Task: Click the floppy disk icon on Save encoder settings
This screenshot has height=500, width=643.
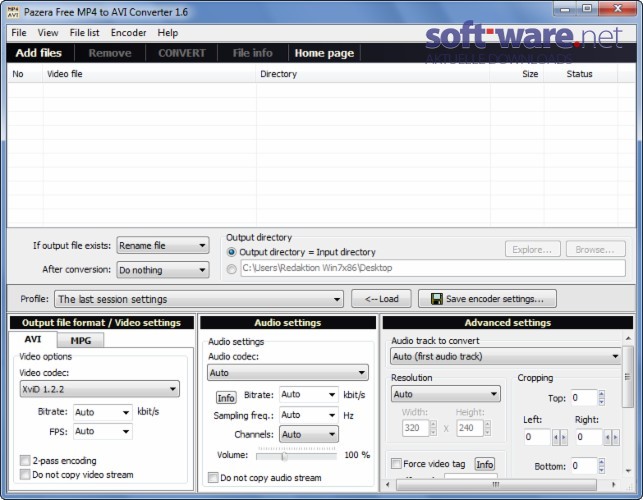Action: pyautogui.click(x=437, y=299)
